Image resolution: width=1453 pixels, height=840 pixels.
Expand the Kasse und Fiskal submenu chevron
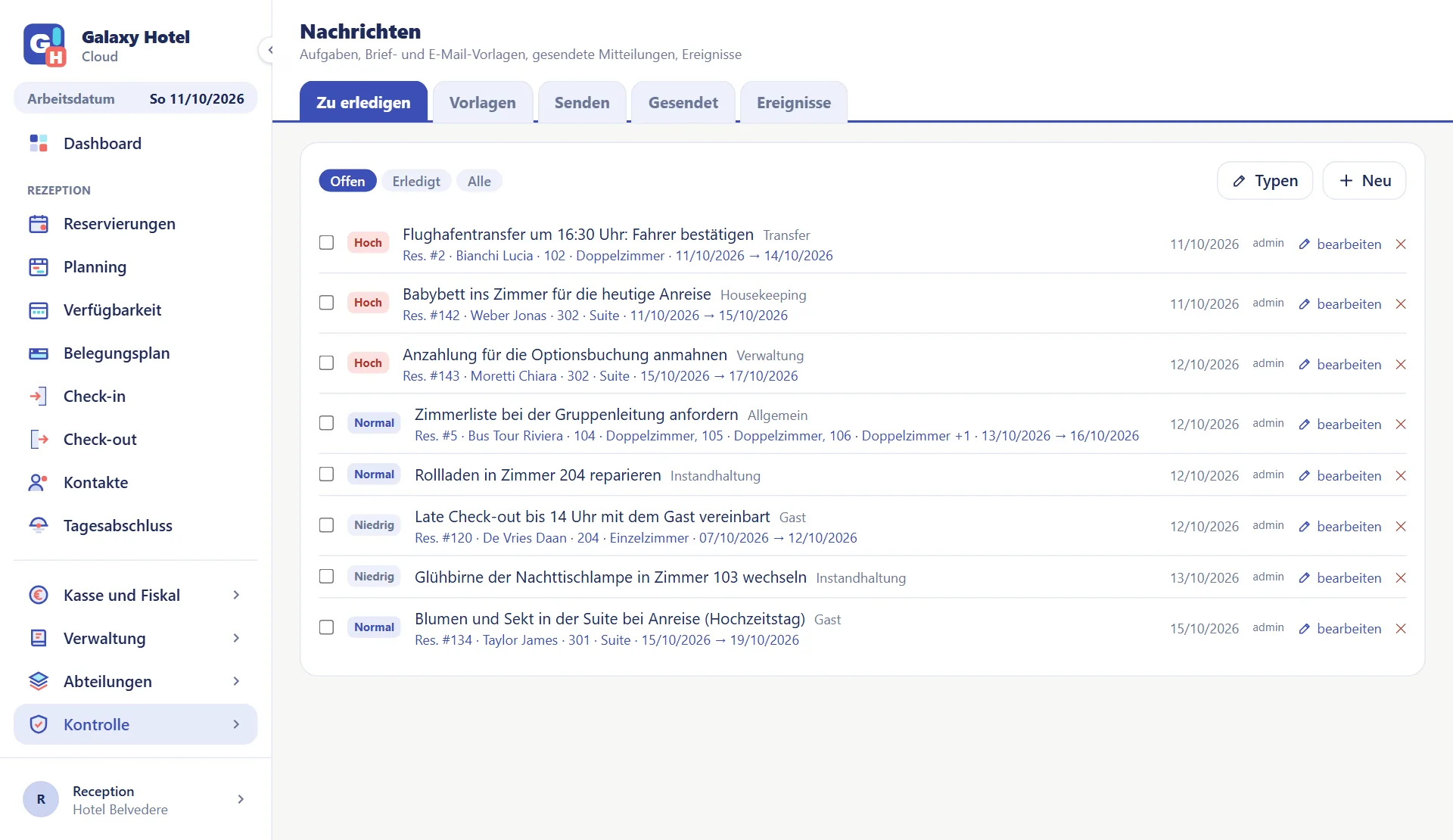[x=236, y=596]
